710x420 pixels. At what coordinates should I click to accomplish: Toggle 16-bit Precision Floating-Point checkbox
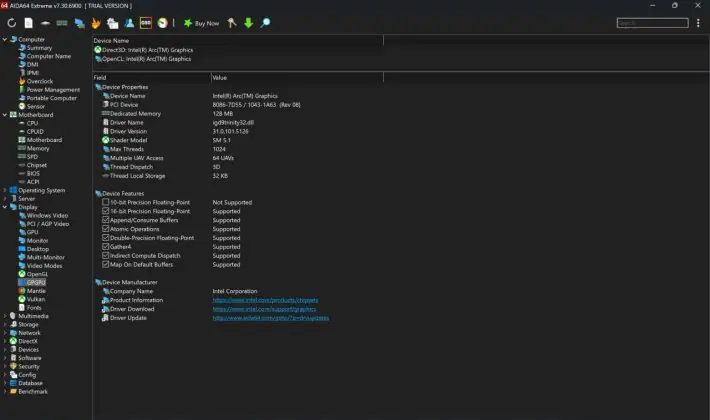click(106, 211)
